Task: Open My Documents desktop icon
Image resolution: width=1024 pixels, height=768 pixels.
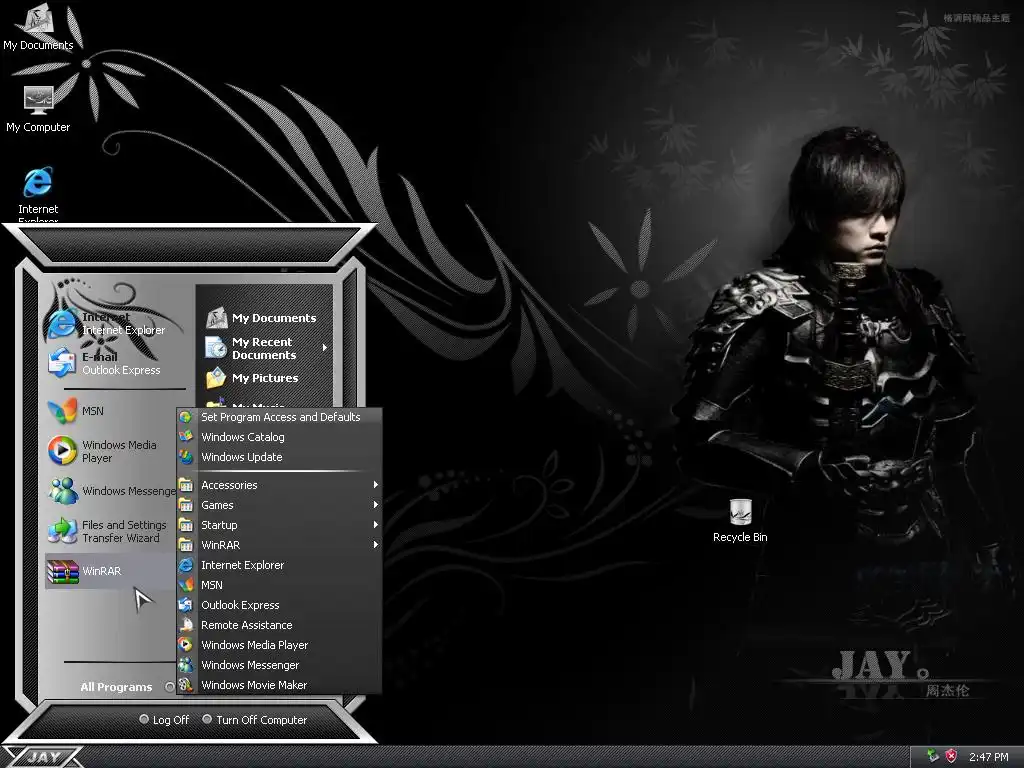Action: (x=38, y=28)
